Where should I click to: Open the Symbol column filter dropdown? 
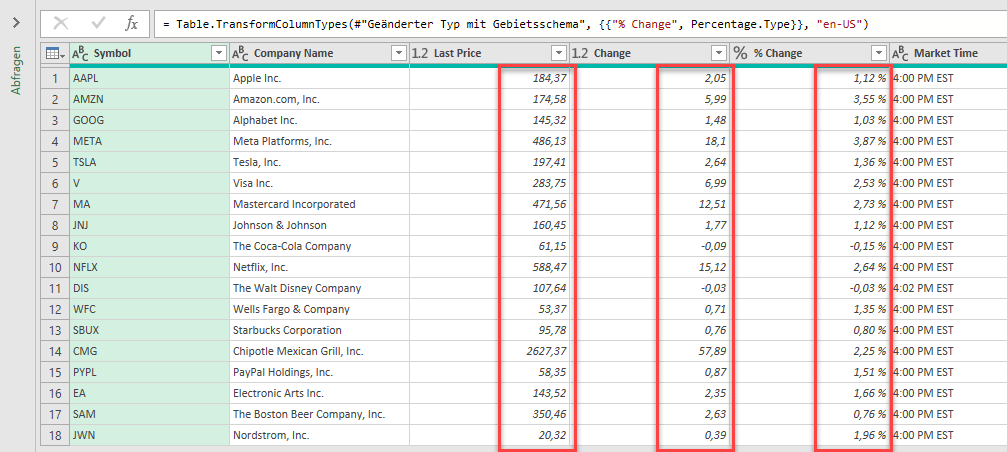(220, 53)
